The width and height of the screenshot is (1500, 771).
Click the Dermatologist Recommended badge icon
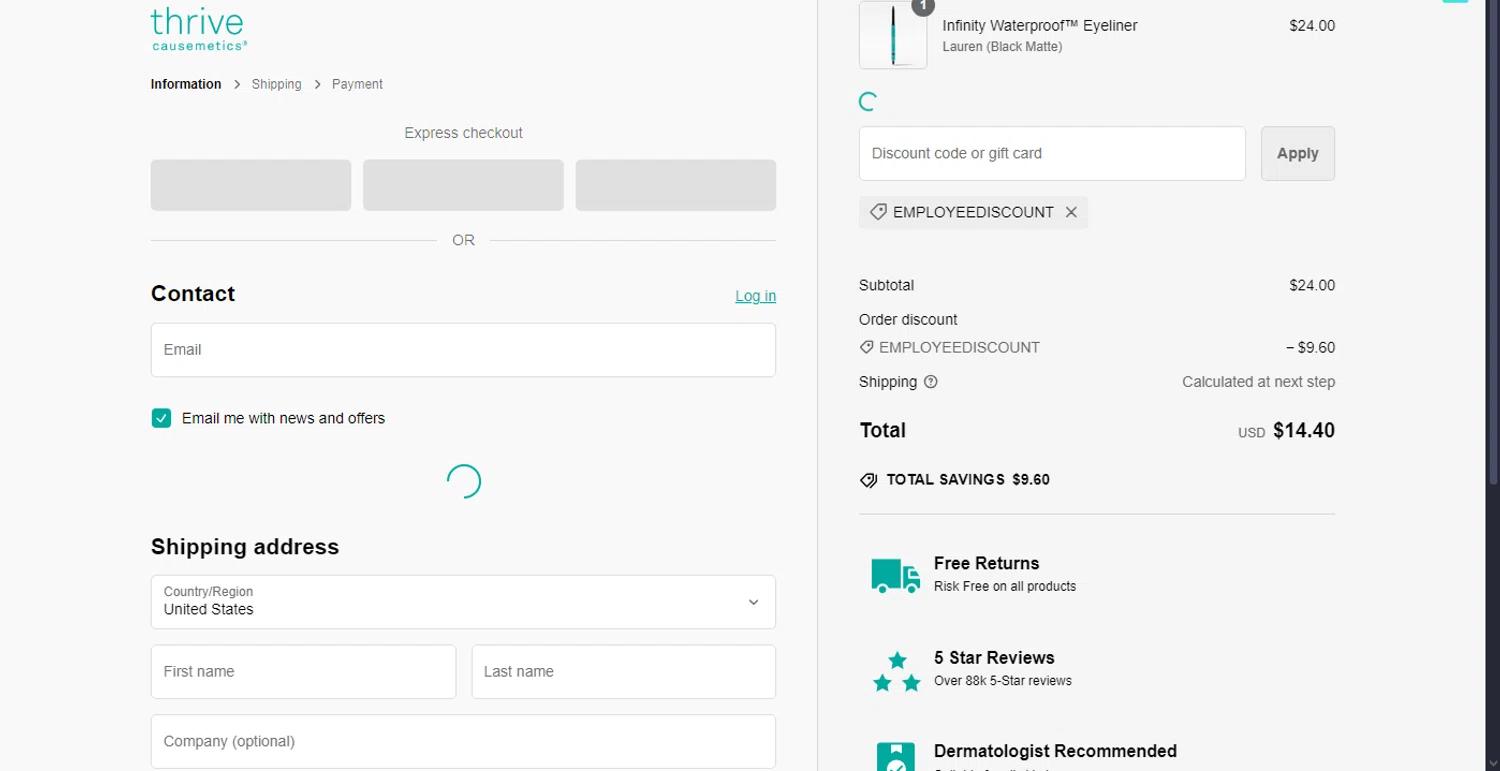[896, 756]
